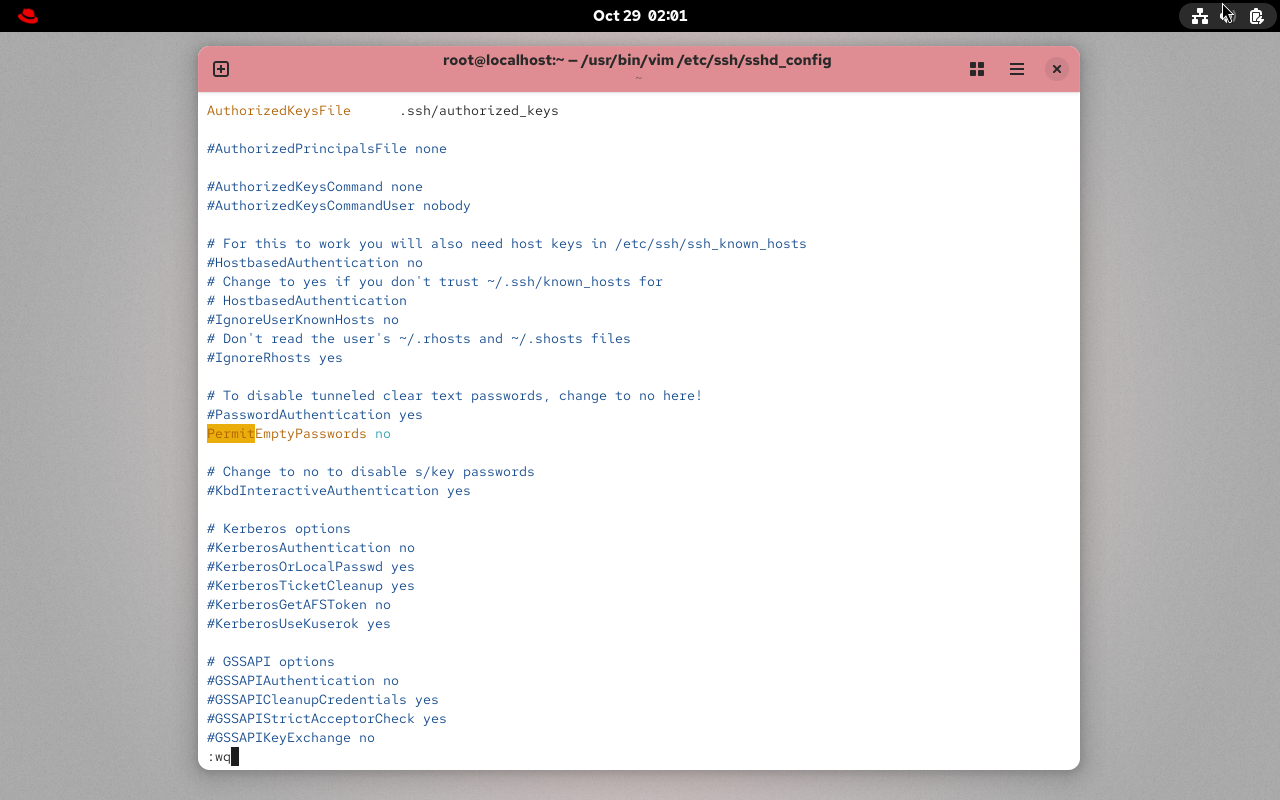Click the #GSSAPIKeyExchange no line

point(290,737)
